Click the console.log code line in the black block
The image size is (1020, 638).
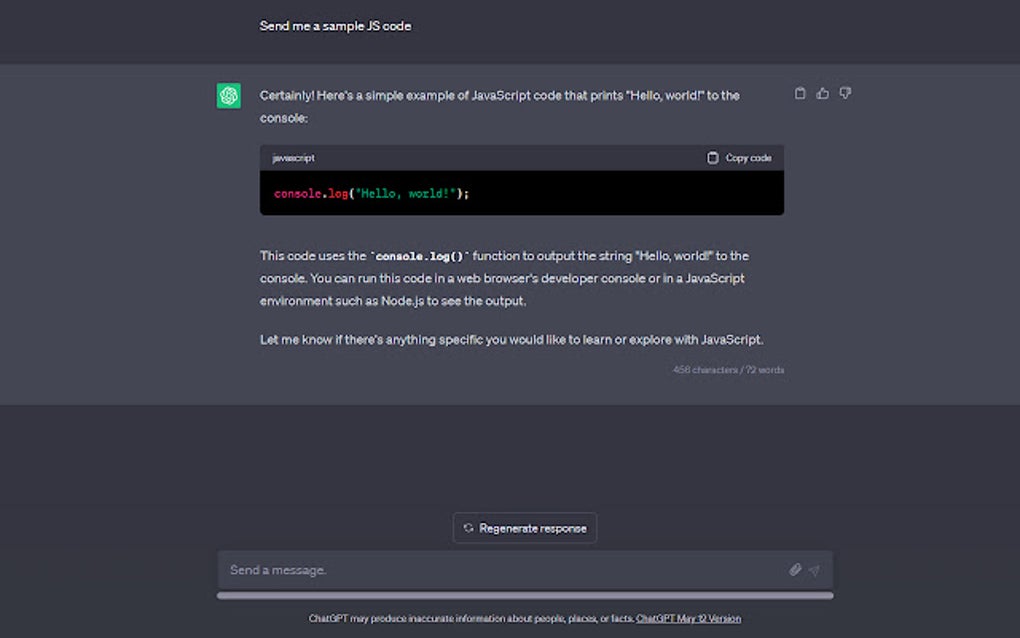(371, 193)
